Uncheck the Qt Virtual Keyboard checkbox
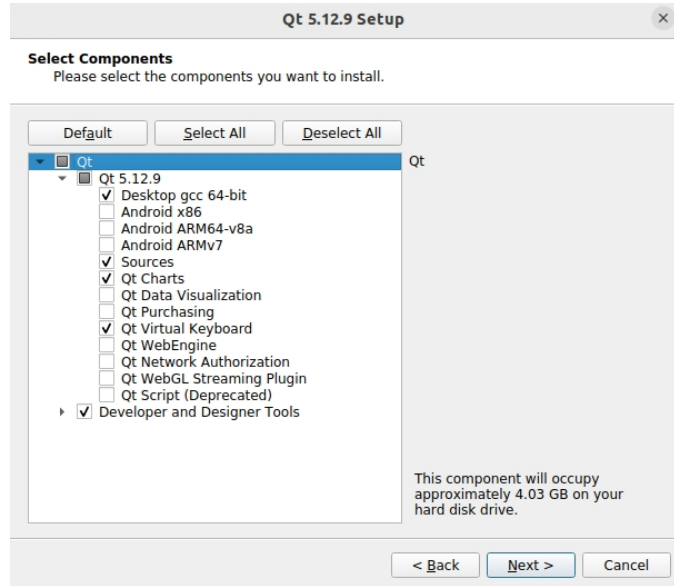Image resolution: width=676 pixels, height=588 pixels. click(106, 328)
